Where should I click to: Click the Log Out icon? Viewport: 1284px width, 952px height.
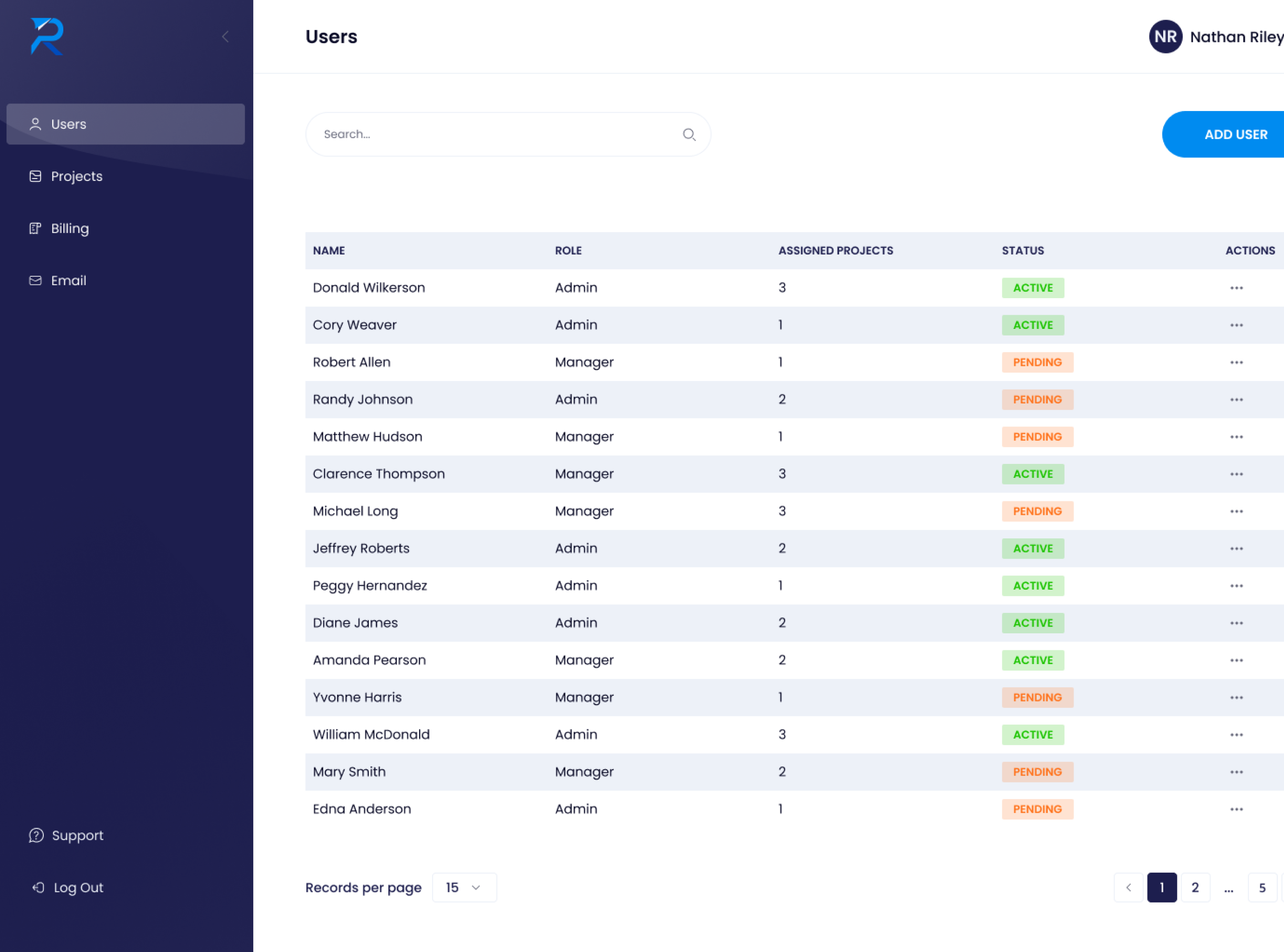click(x=37, y=887)
